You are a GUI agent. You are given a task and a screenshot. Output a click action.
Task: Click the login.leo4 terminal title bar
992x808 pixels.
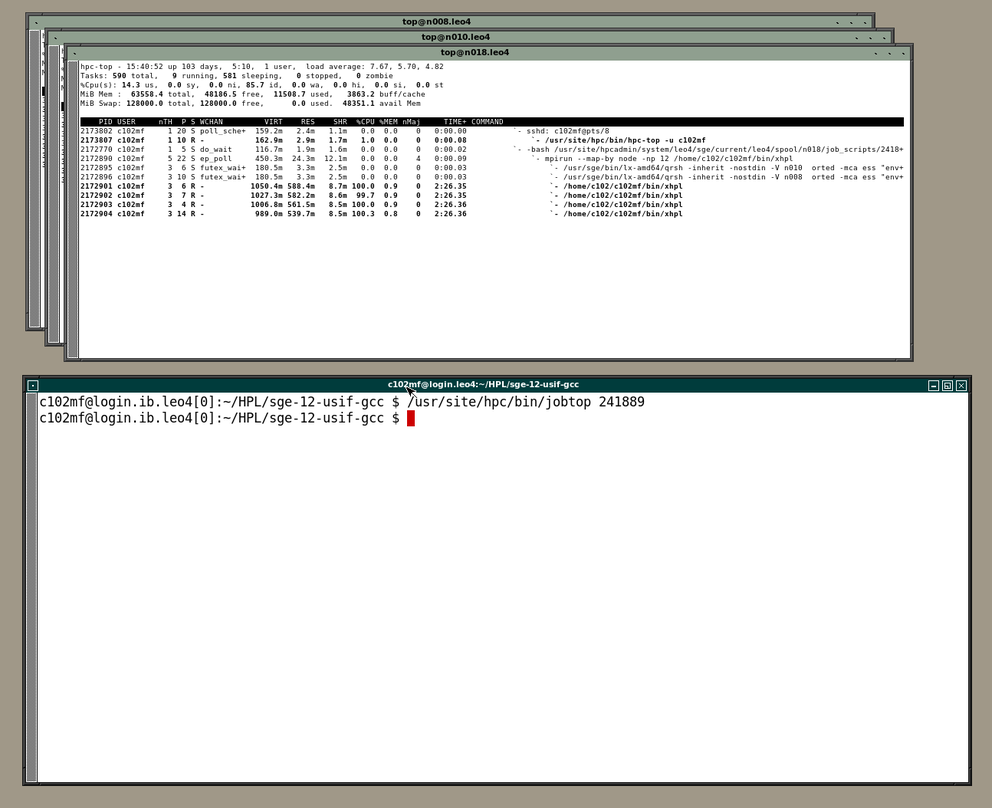pos(600,385)
